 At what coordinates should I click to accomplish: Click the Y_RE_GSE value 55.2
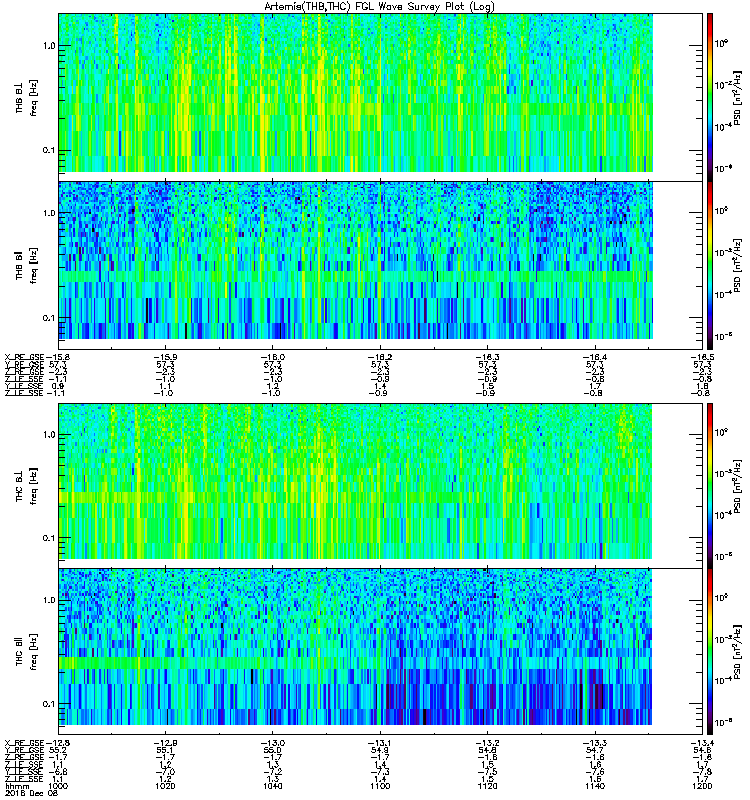click(x=58, y=751)
